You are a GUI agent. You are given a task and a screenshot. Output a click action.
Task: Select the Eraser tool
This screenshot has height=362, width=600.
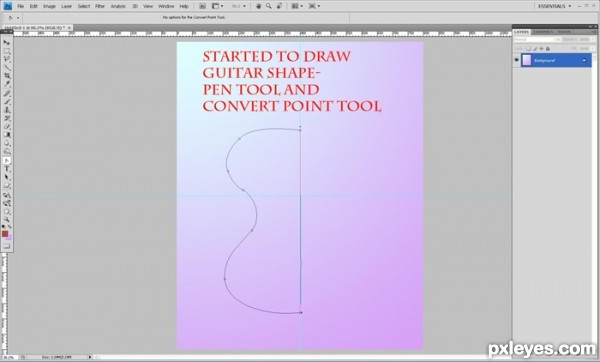(x=7, y=127)
